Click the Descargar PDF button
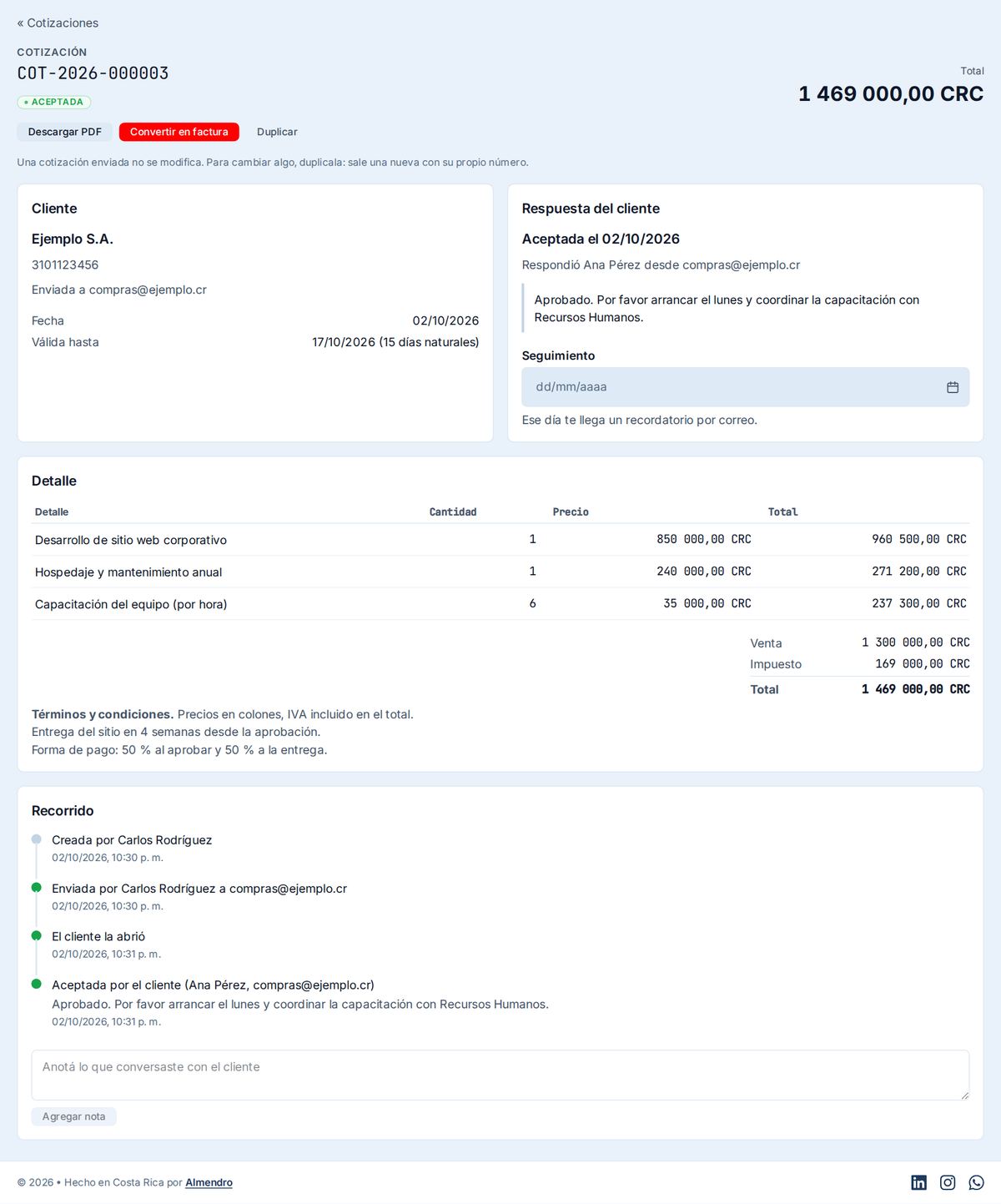 pos(65,132)
